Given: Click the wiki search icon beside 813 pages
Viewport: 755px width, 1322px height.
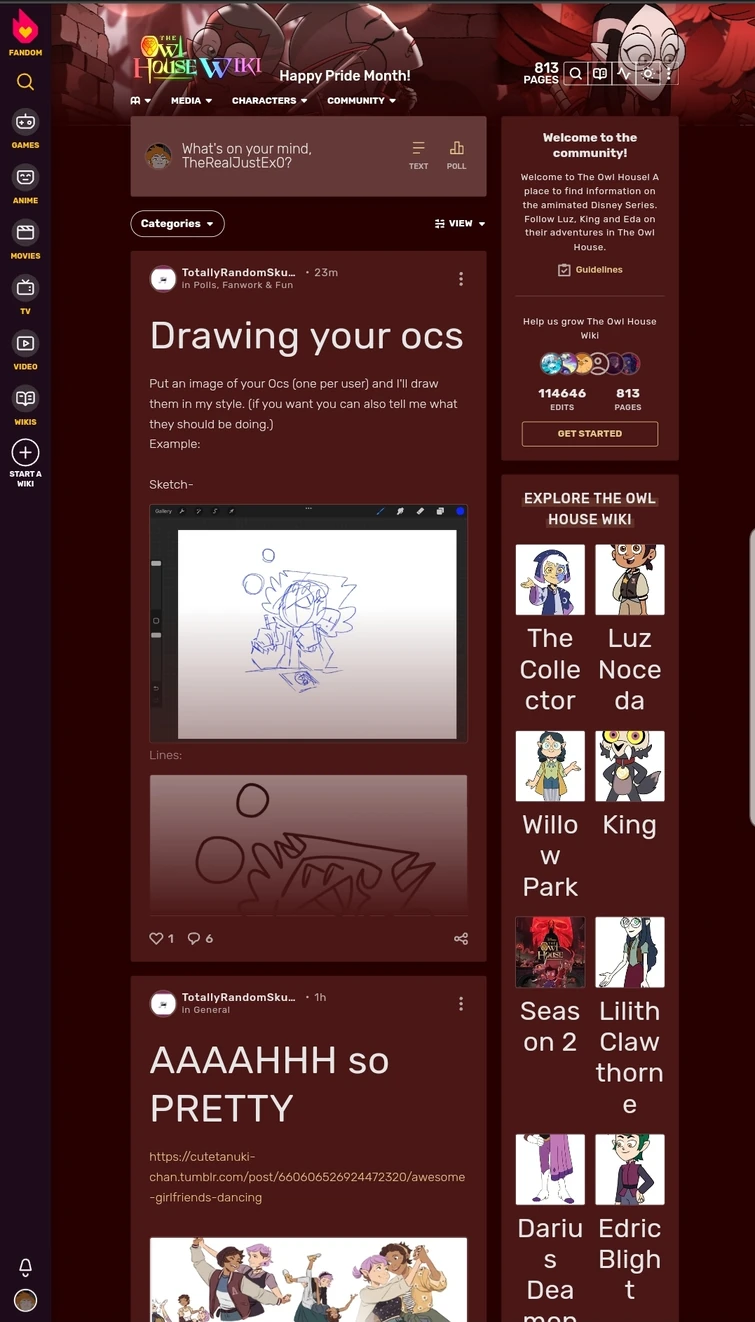Looking at the screenshot, I should pyautogui.click(x=575, y=73).
